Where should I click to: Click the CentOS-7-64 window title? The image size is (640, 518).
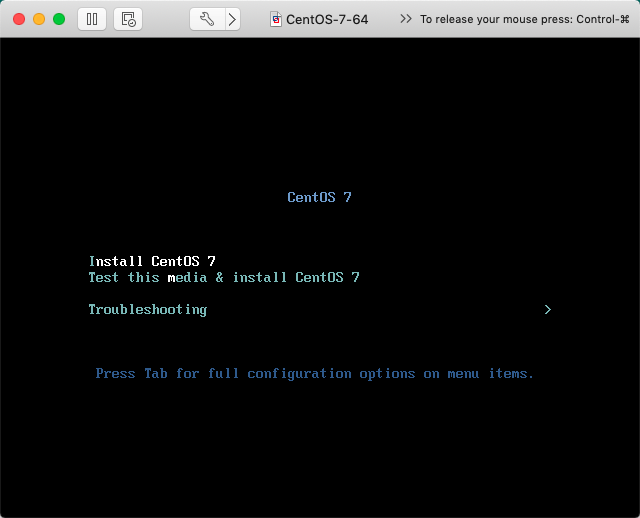coord(327,20)
